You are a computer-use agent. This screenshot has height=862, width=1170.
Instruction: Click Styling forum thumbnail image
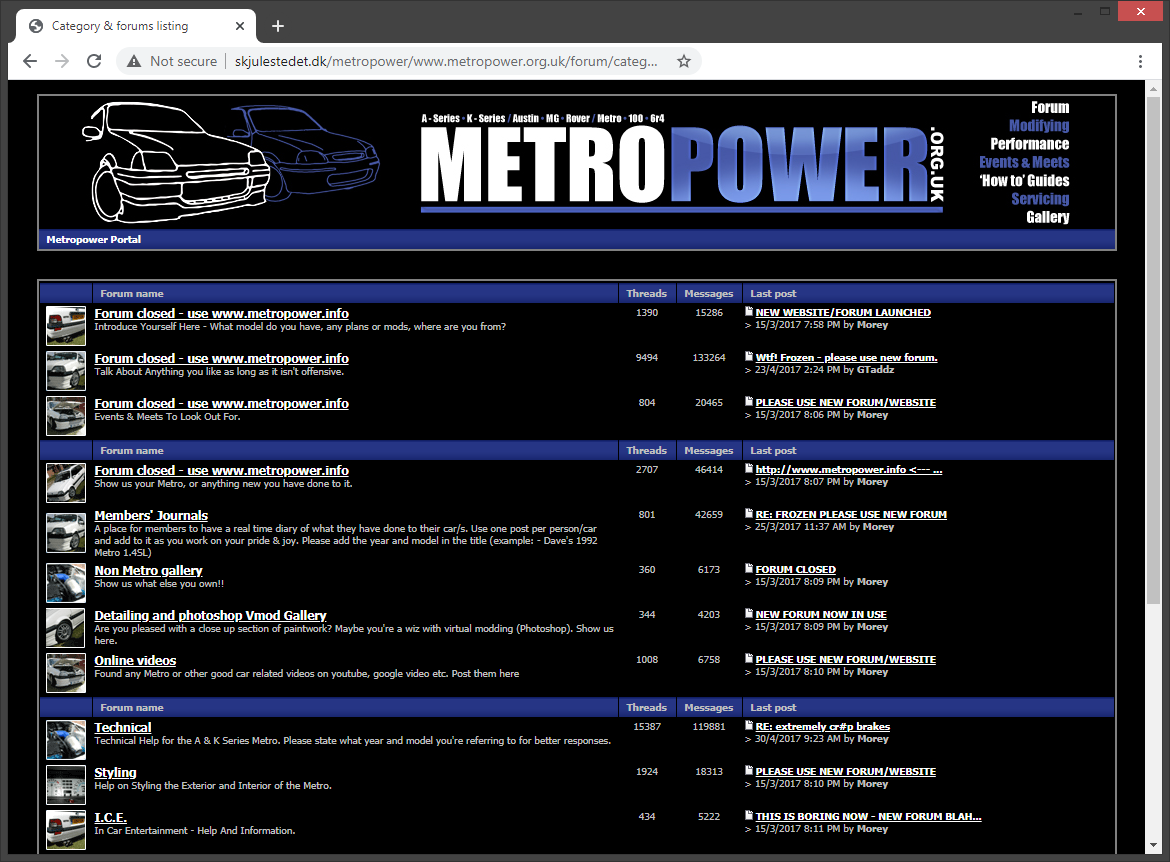pyautogui.click(x=66, y=784)
